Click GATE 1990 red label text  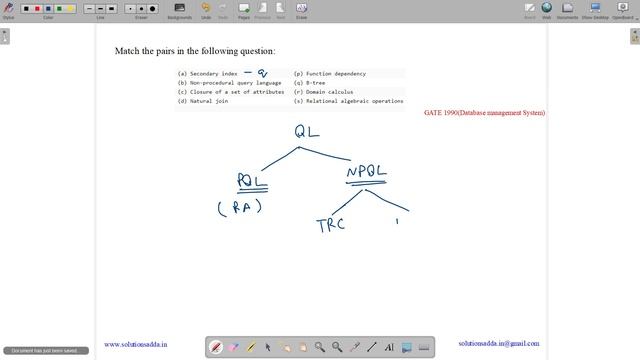484,113
